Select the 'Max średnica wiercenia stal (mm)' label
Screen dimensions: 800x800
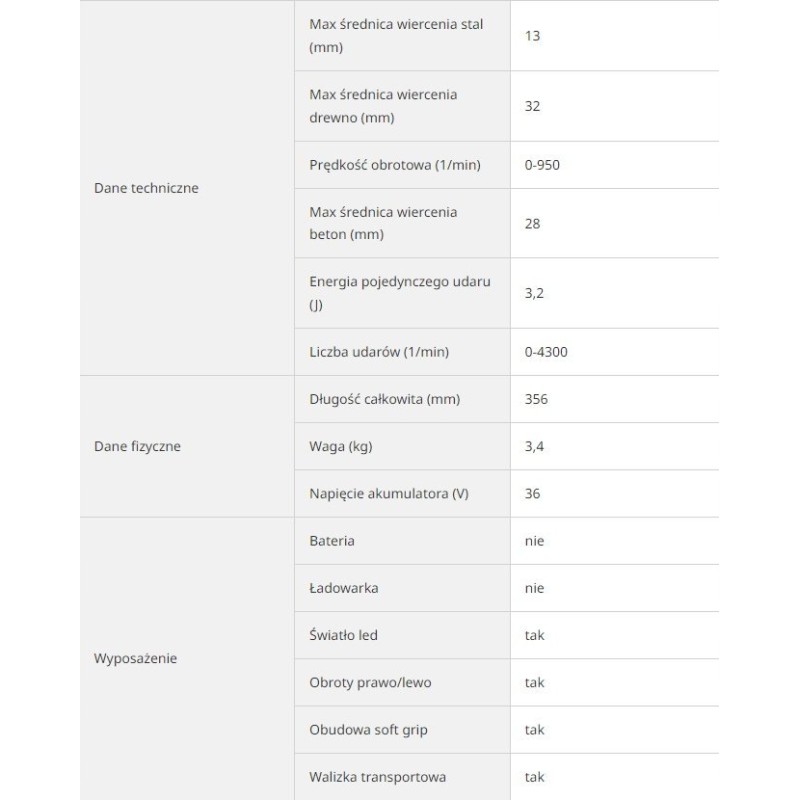tap(396, 35)
